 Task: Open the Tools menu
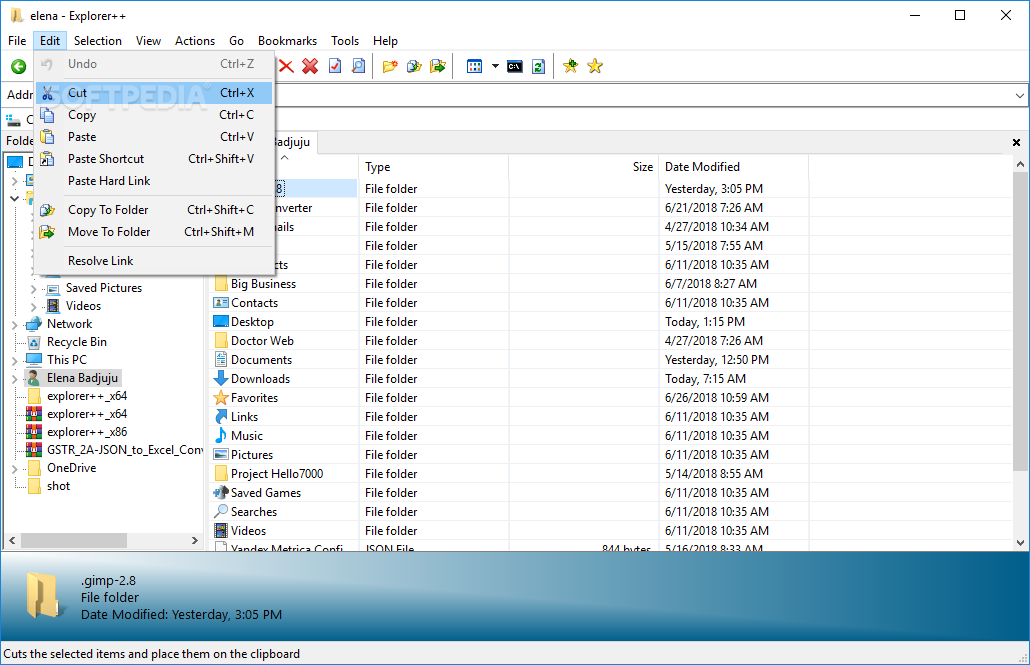coord(345,41)
